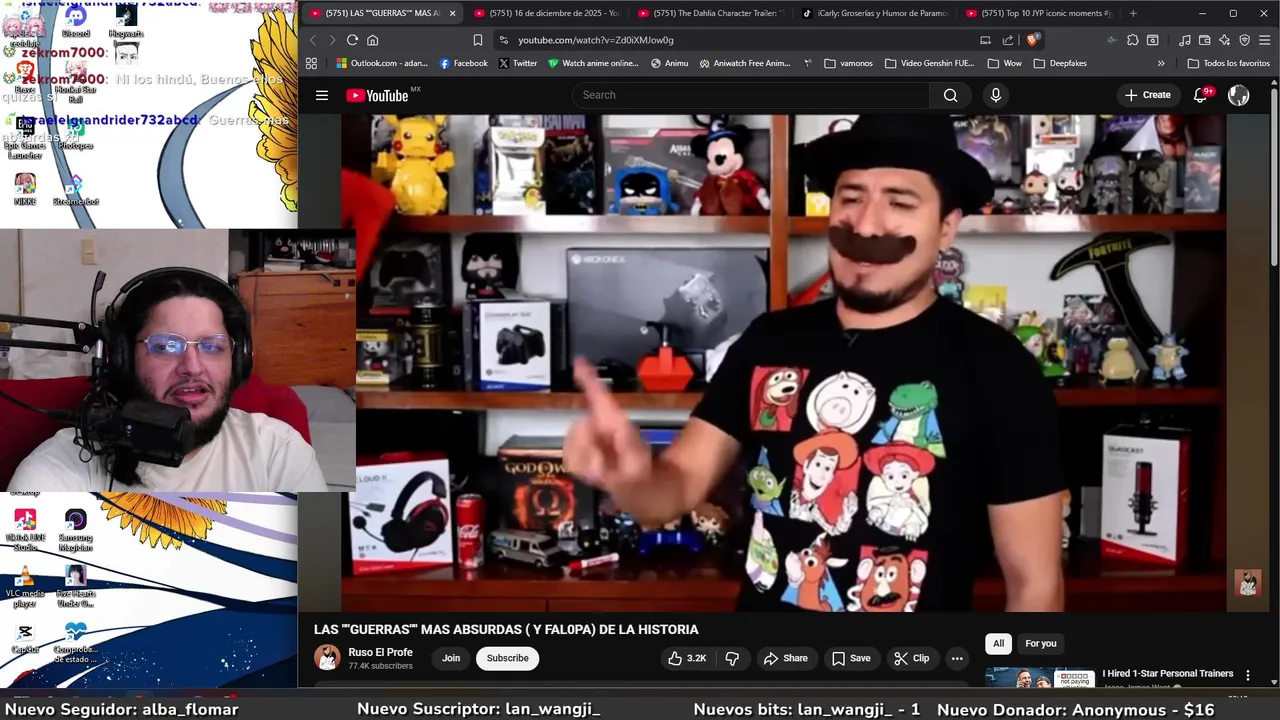
Task: Open the Brave Shields lion icon
Action: [x=1032, y=40]
